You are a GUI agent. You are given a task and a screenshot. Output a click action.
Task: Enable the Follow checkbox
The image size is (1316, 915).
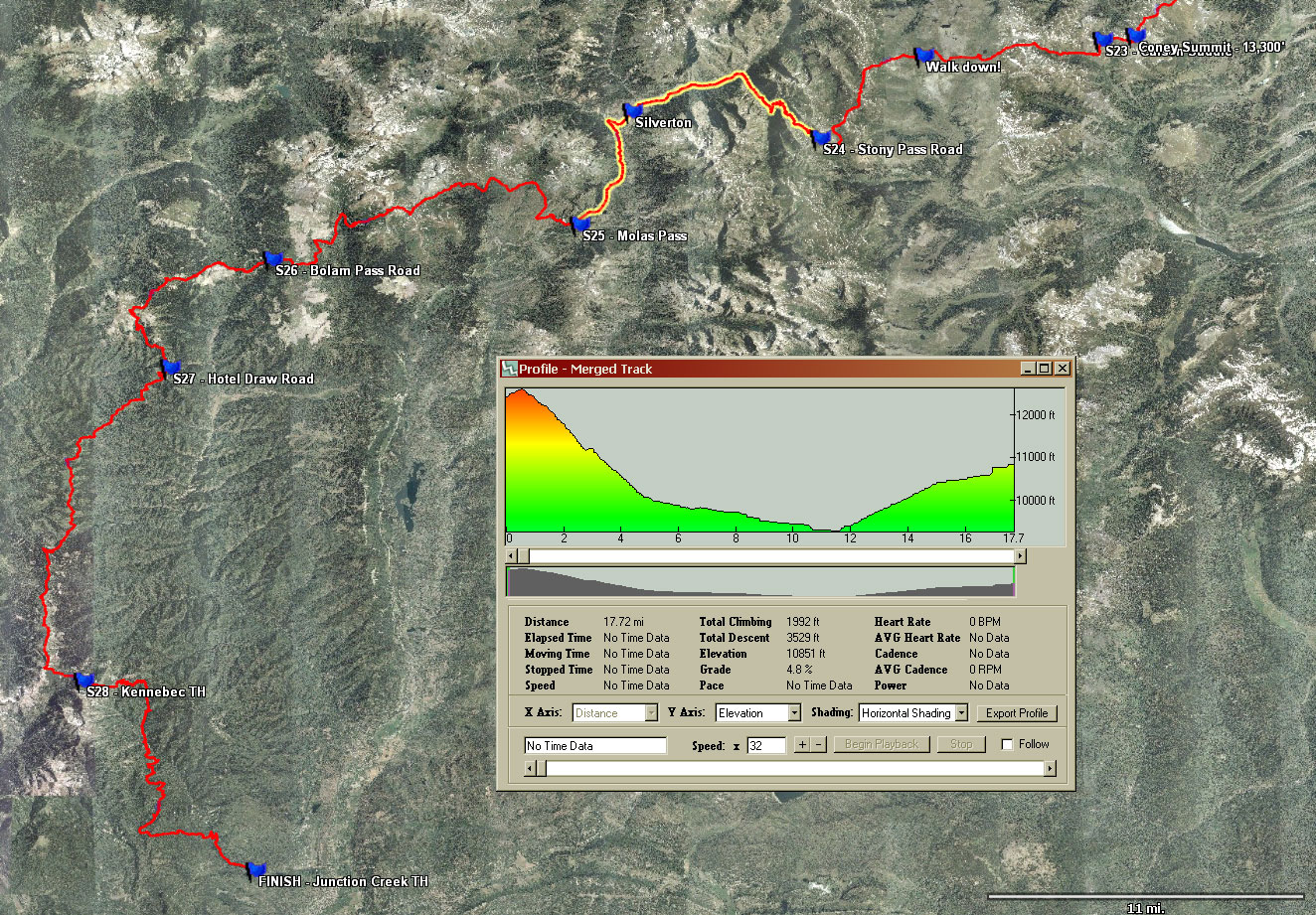point(1007,744)
